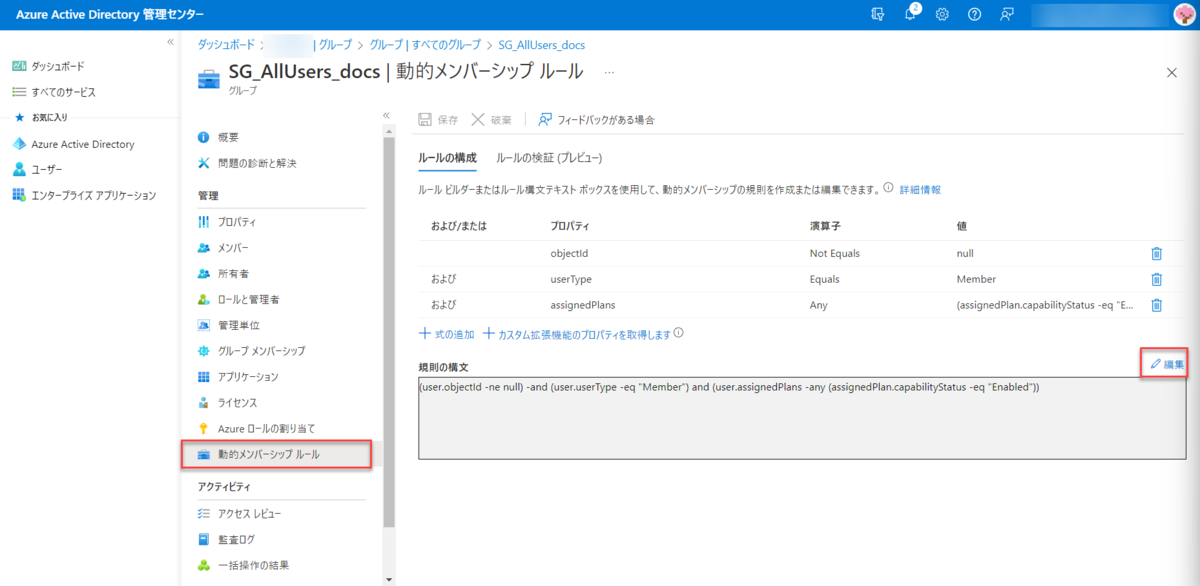Click the truncated assignedPlan.capabilityStatus value cell
The image size is (1200, 586).
pyautogui.click(x=1044, y=305)
